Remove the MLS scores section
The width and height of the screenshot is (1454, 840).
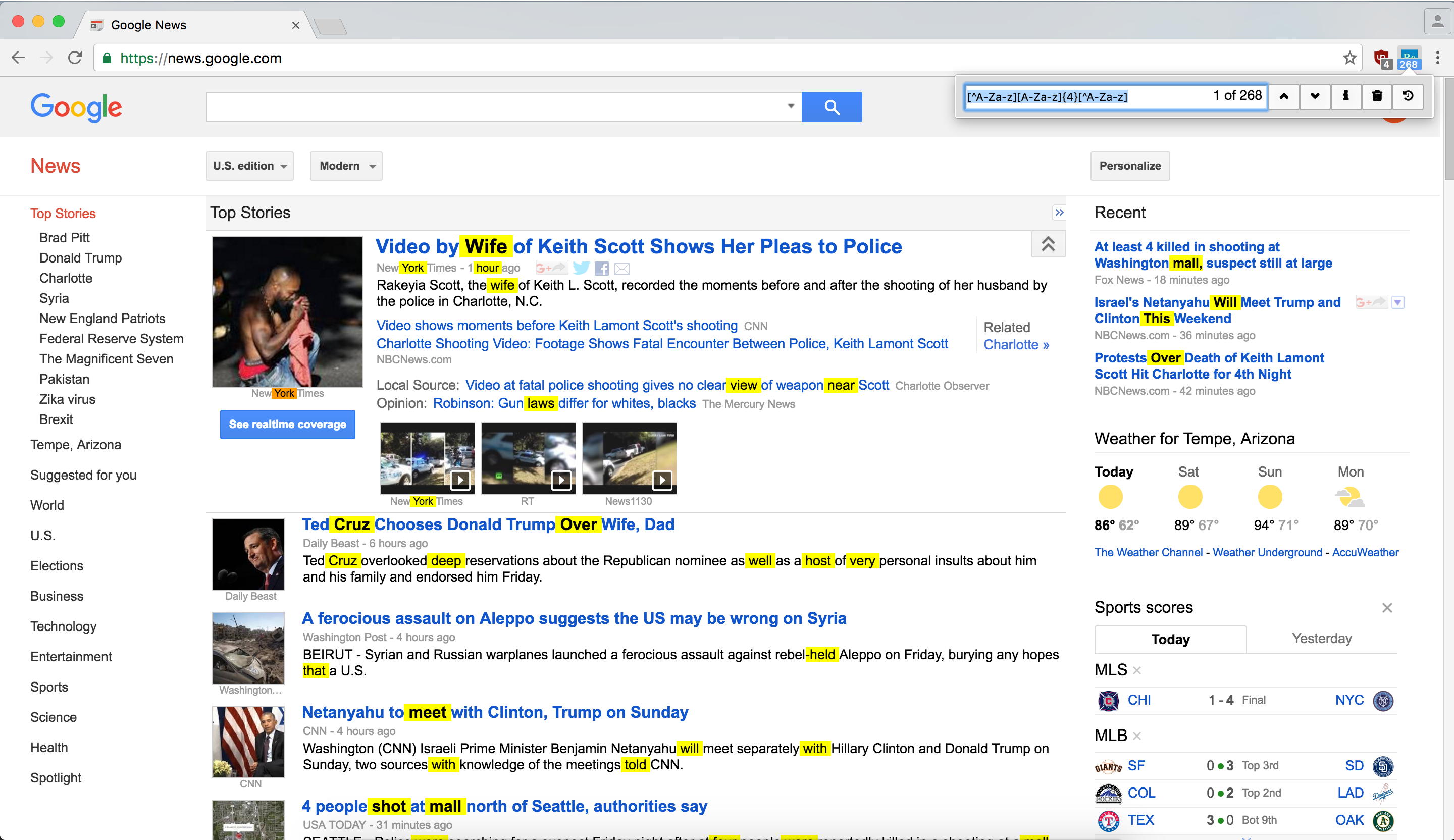(1136, 670)
